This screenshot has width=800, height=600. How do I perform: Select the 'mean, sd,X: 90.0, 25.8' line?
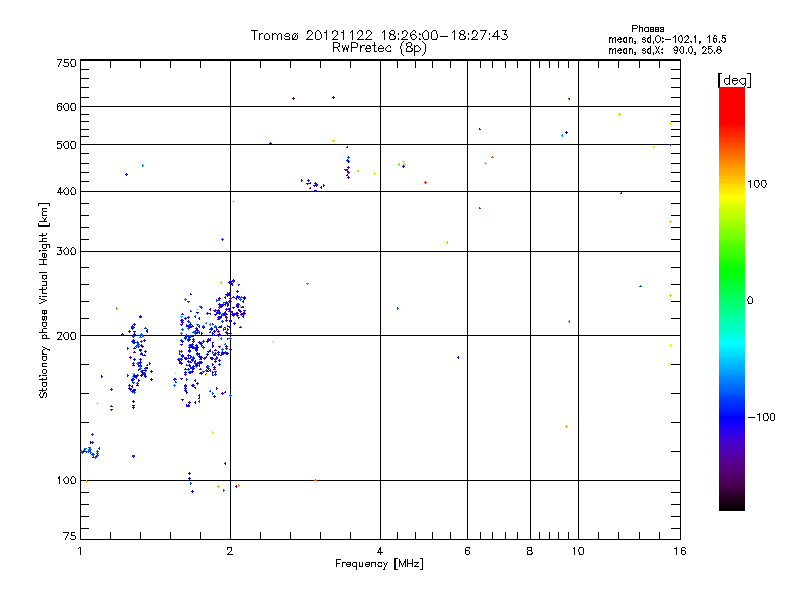[x=665, y=50]
